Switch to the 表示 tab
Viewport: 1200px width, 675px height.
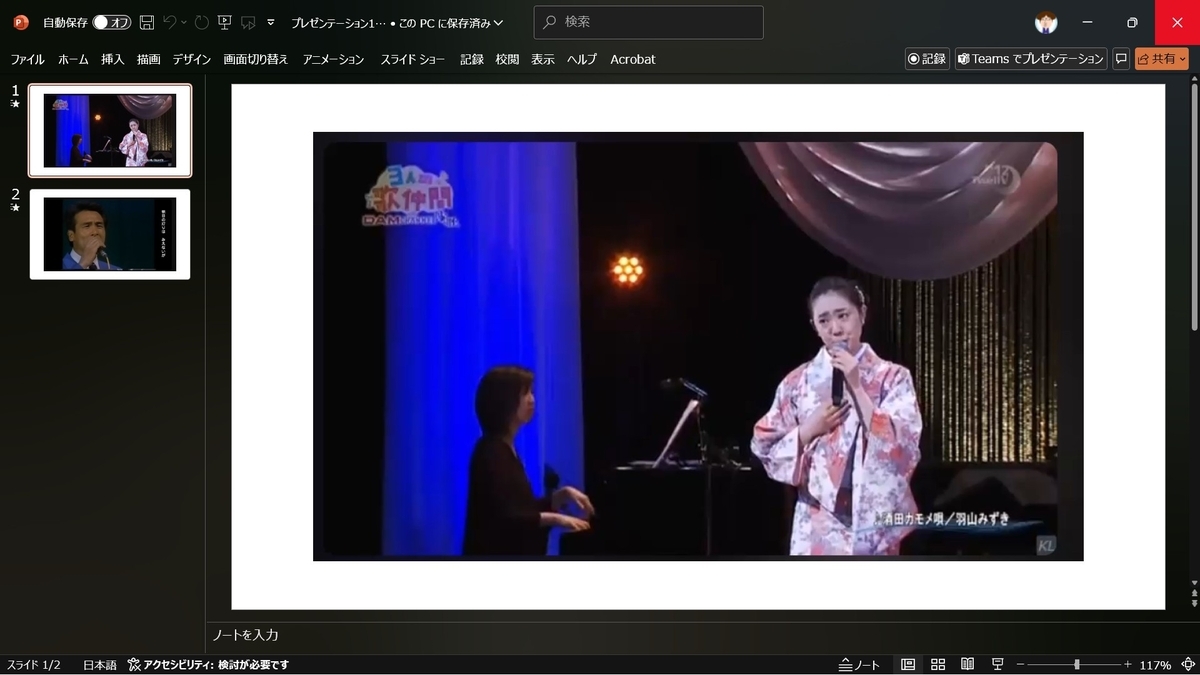543,59
